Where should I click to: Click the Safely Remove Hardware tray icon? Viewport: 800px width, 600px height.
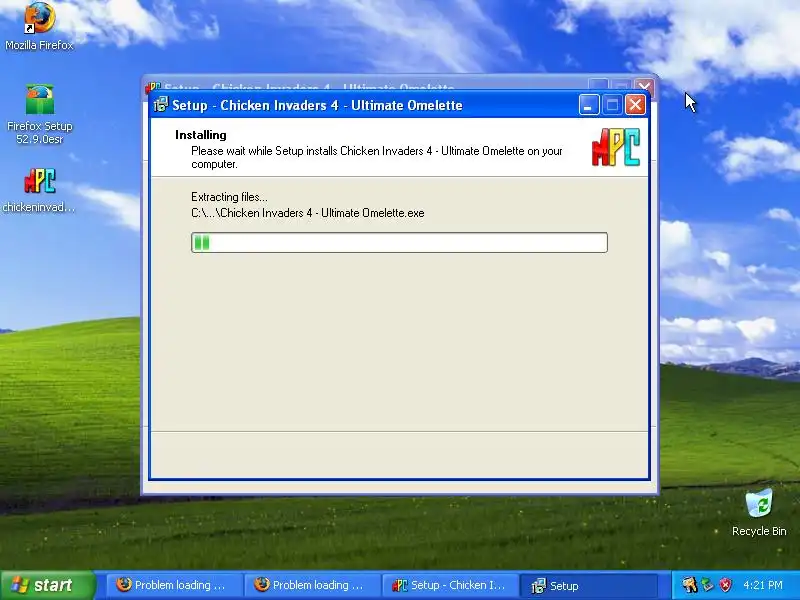click(707, 585)
